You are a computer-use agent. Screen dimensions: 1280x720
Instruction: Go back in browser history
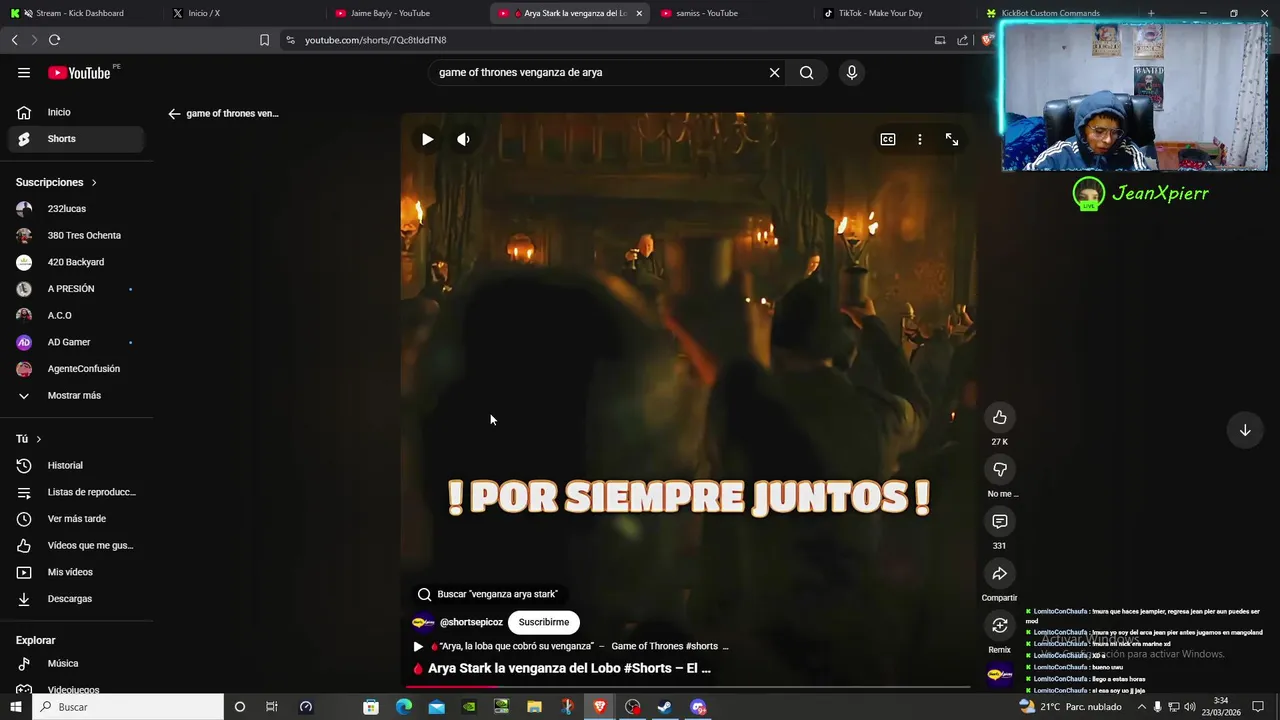14,40
